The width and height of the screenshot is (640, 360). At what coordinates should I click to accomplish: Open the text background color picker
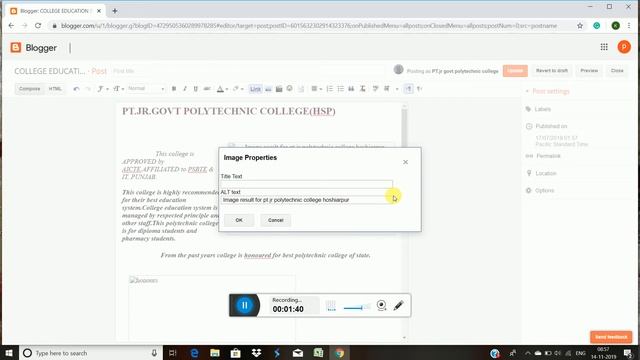tap(237, 89)
